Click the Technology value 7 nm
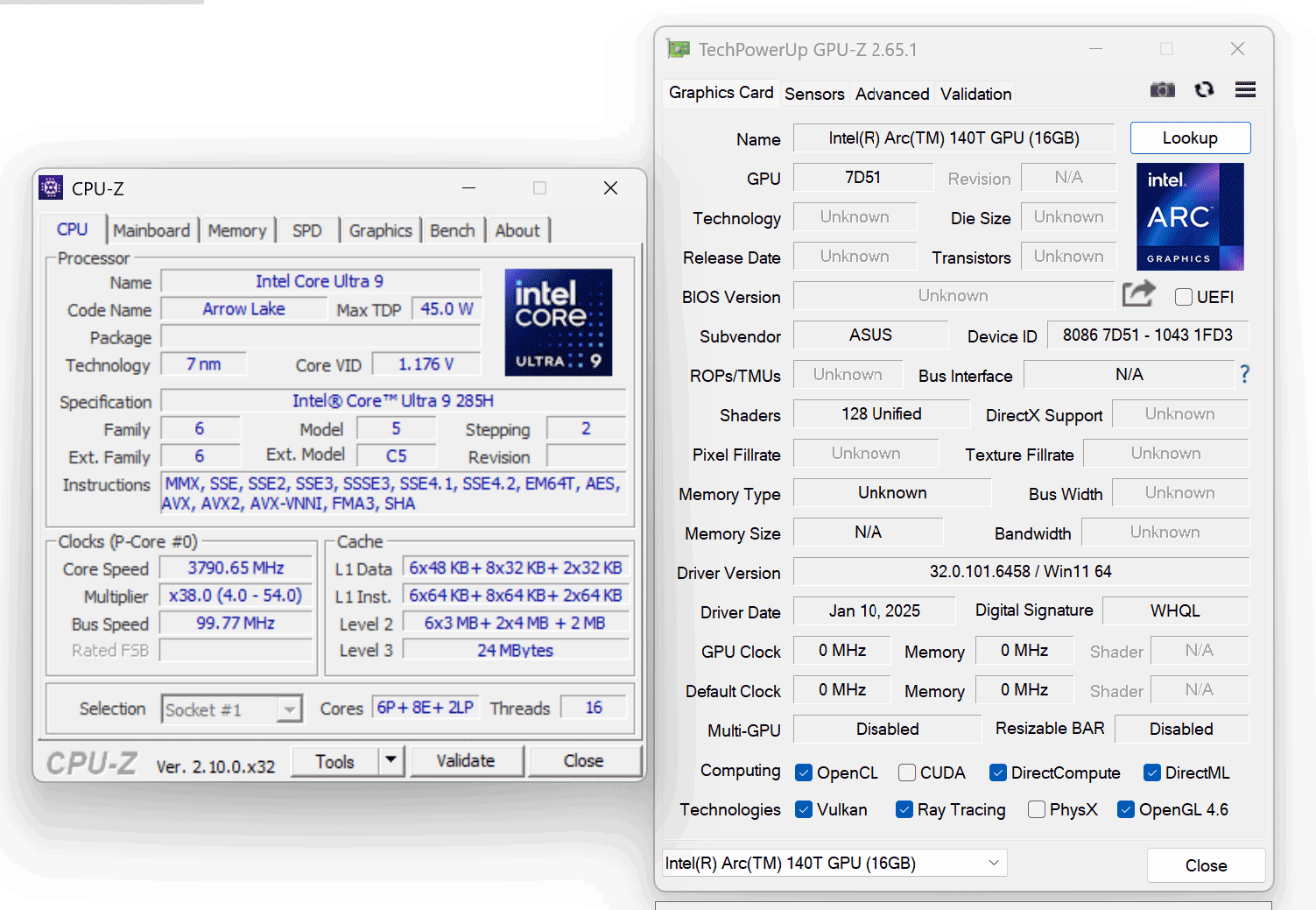Image resolution: width=1316 pixels, height=910 pixels. [203, 363]
